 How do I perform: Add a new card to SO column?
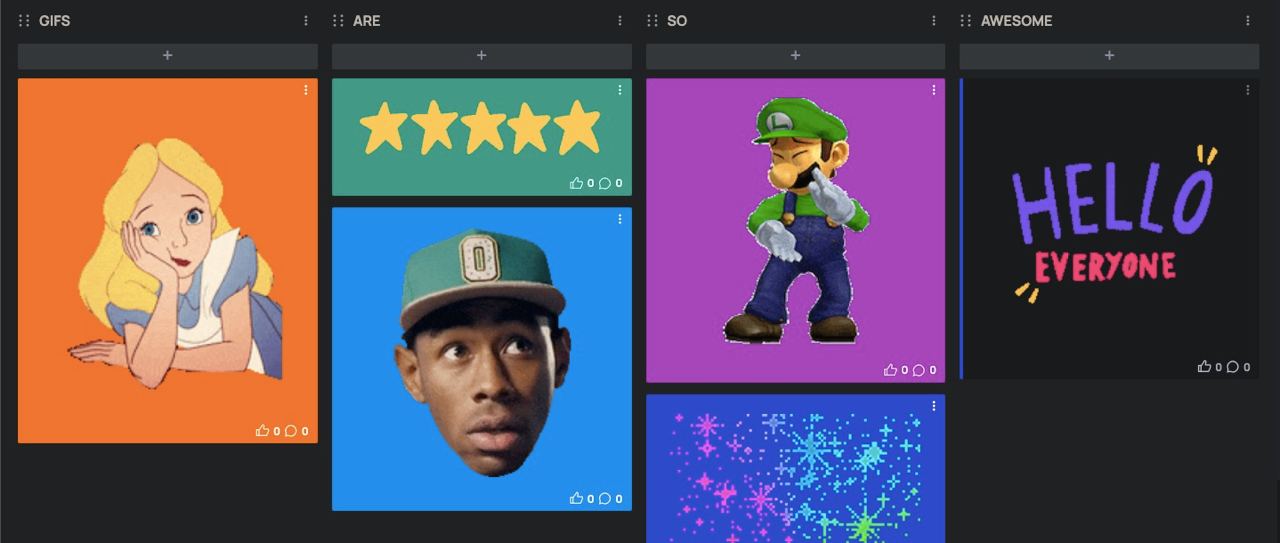795,56
